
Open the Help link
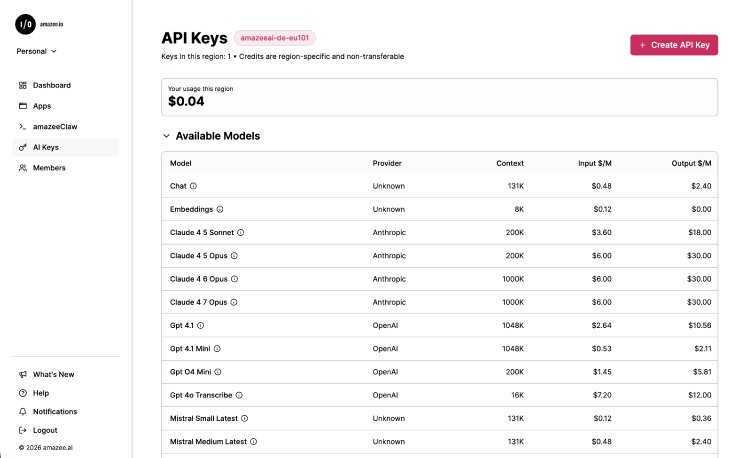click(41, 393)
